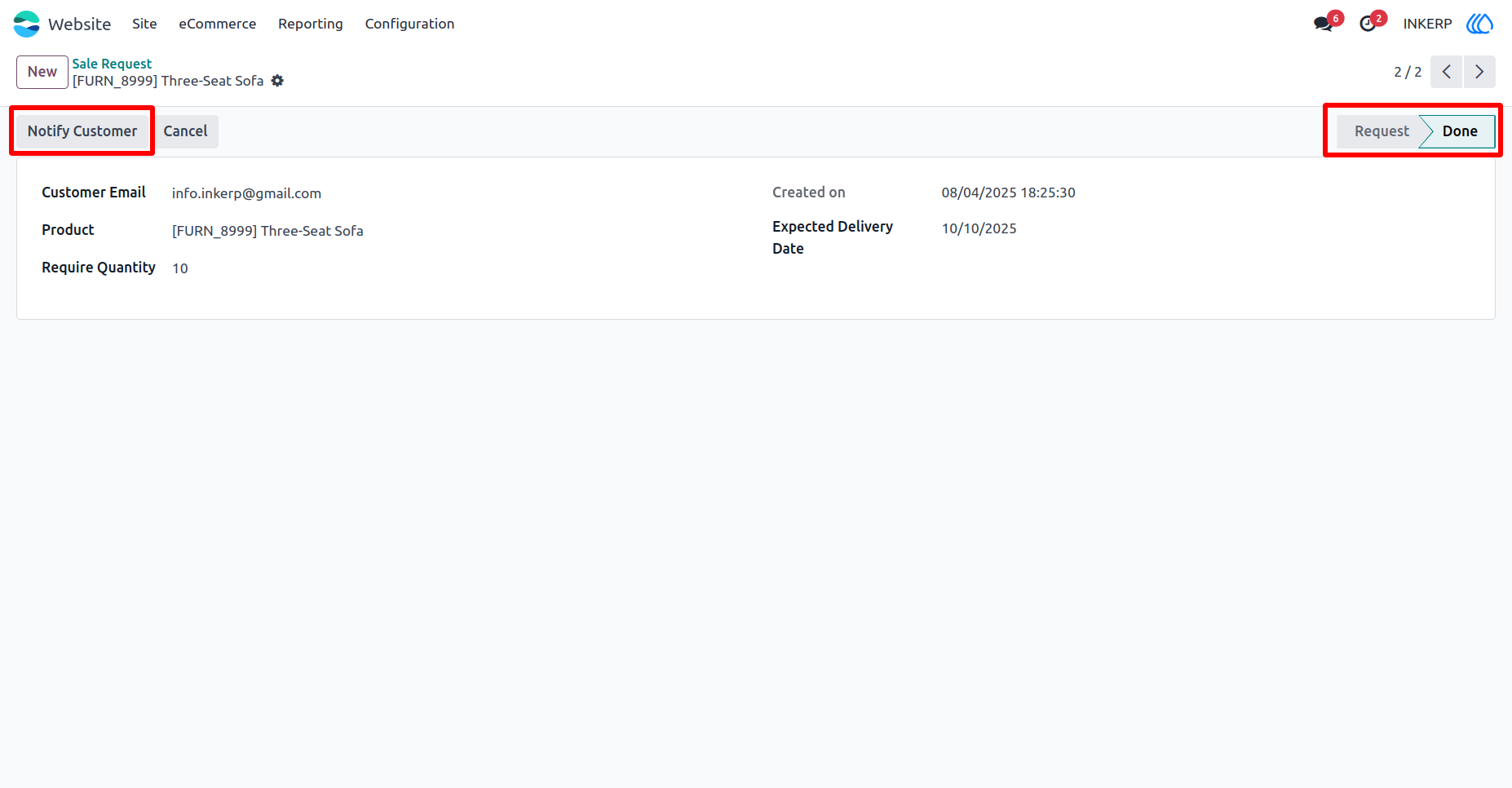Click the record title [FURN_8999] Three-Seat Sofa

click(x=168, y=81)
